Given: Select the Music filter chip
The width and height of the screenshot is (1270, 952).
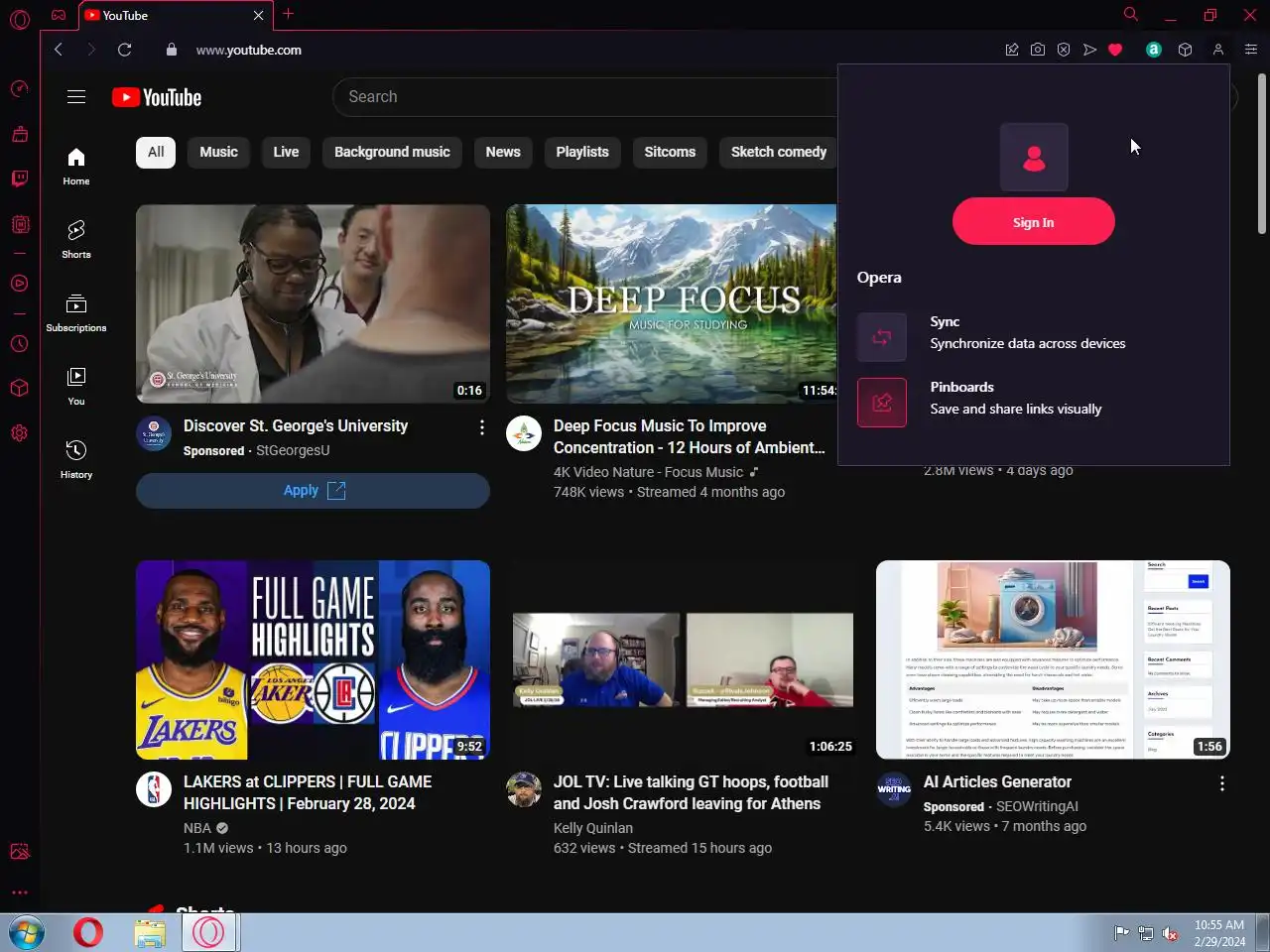Looking at the screenshot, I should [x=218, y=152].
